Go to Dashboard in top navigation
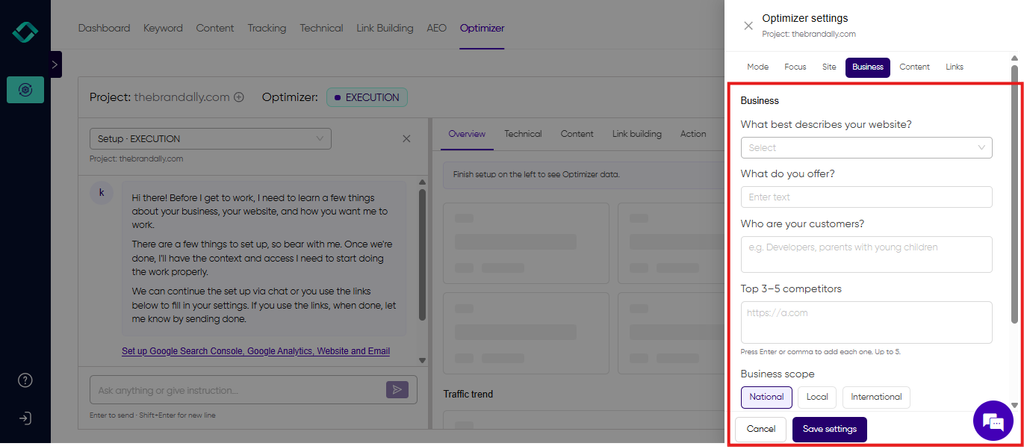The height and width of the screenshot is (447, 1024). 104,28
